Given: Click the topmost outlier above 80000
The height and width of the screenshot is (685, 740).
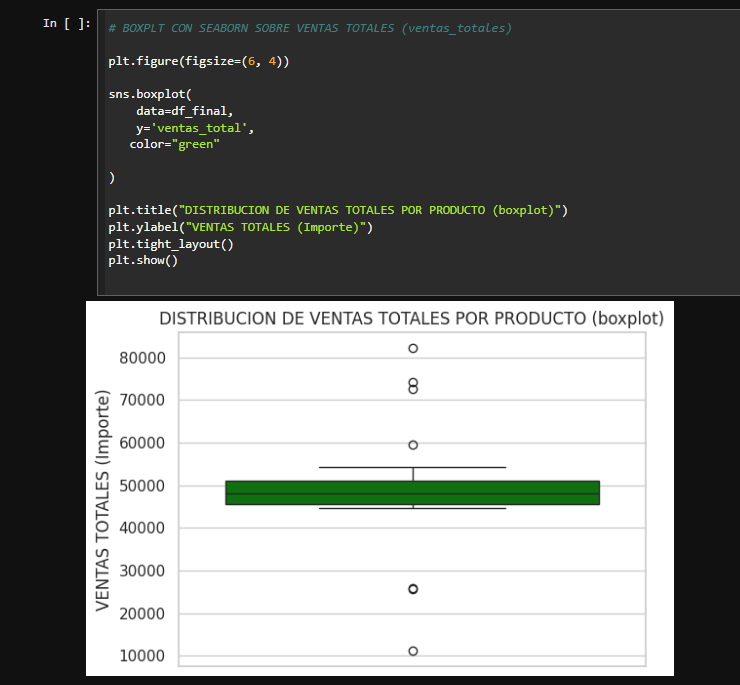Looking at the screenshot, I should 413,348.
